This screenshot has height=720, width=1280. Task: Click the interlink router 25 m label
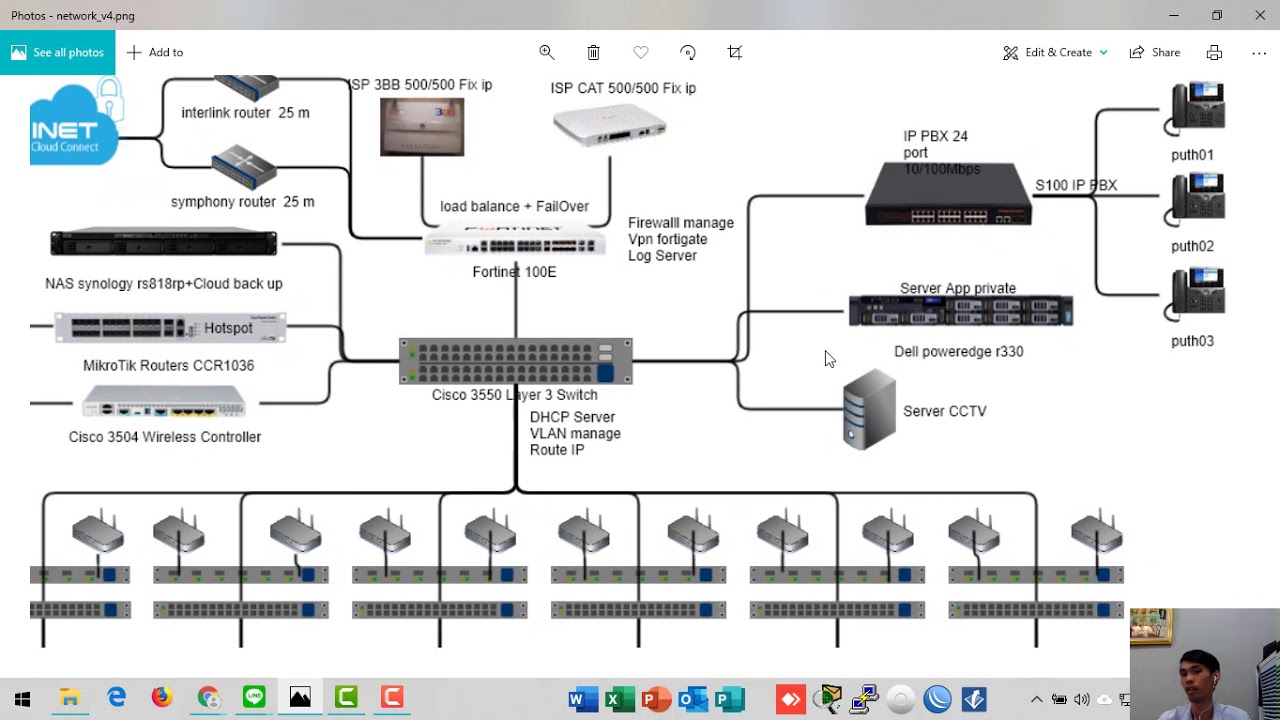coord(245,113)
